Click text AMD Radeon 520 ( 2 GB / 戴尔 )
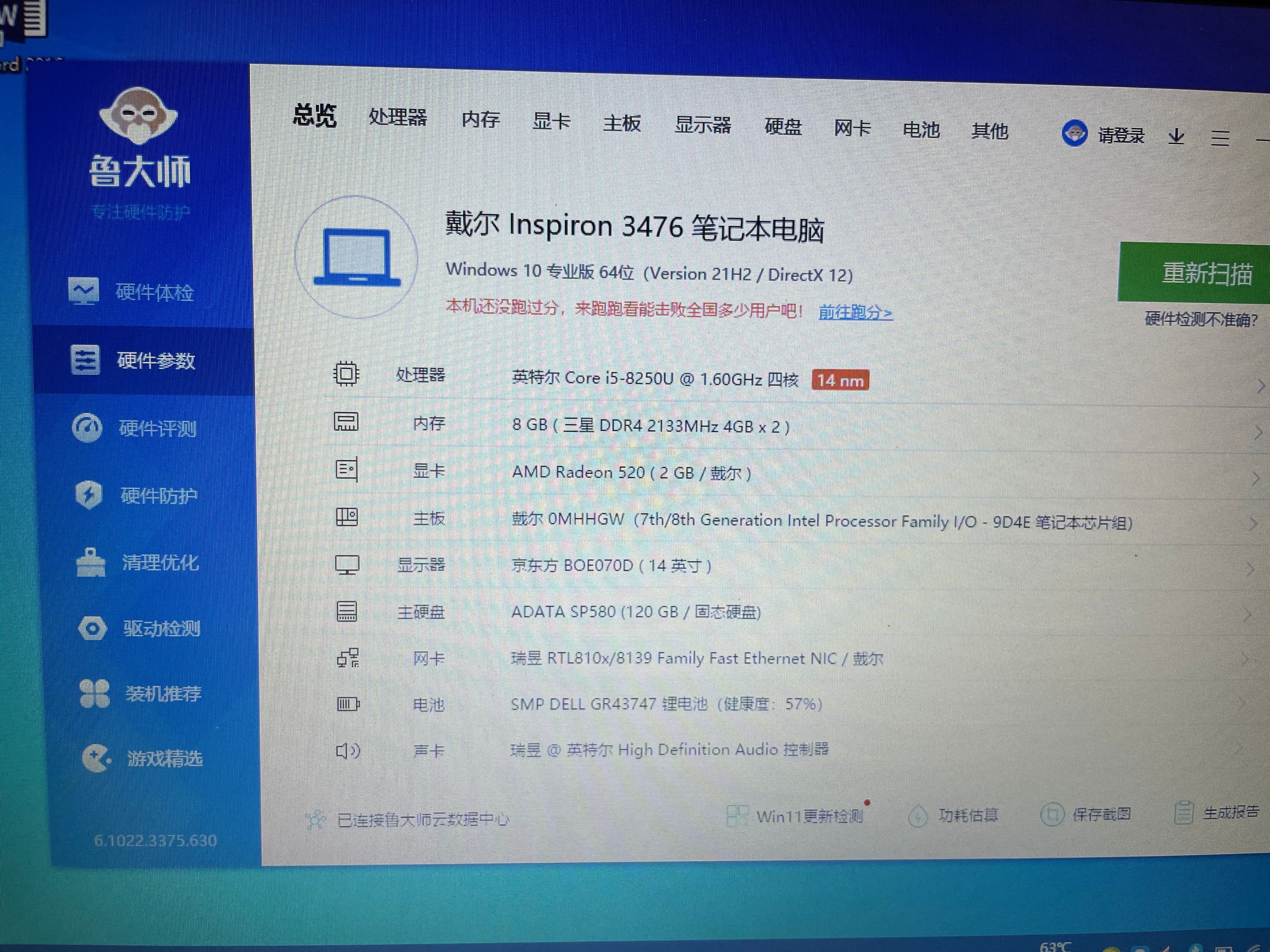This screenshot has height=952, width=1270. tap(631, 473)
